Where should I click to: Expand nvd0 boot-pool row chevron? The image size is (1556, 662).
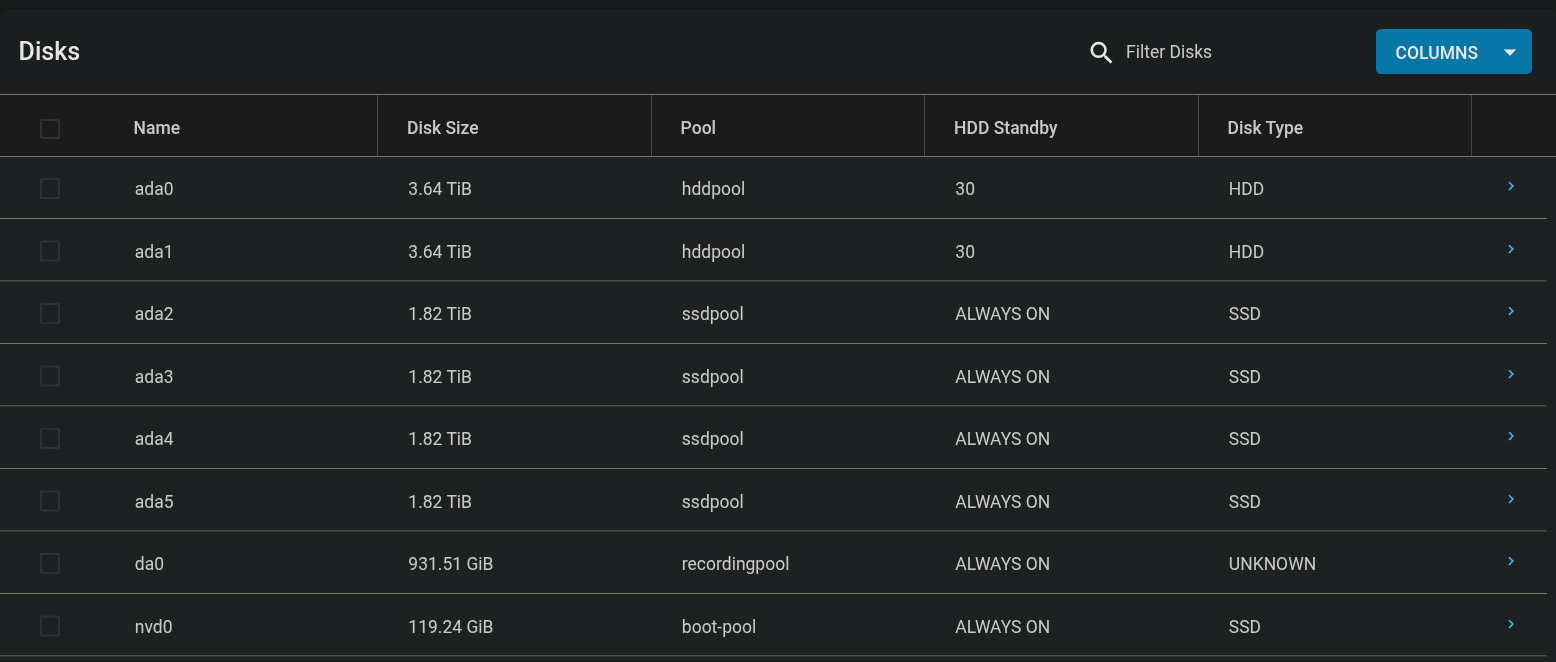point(1511,624)
